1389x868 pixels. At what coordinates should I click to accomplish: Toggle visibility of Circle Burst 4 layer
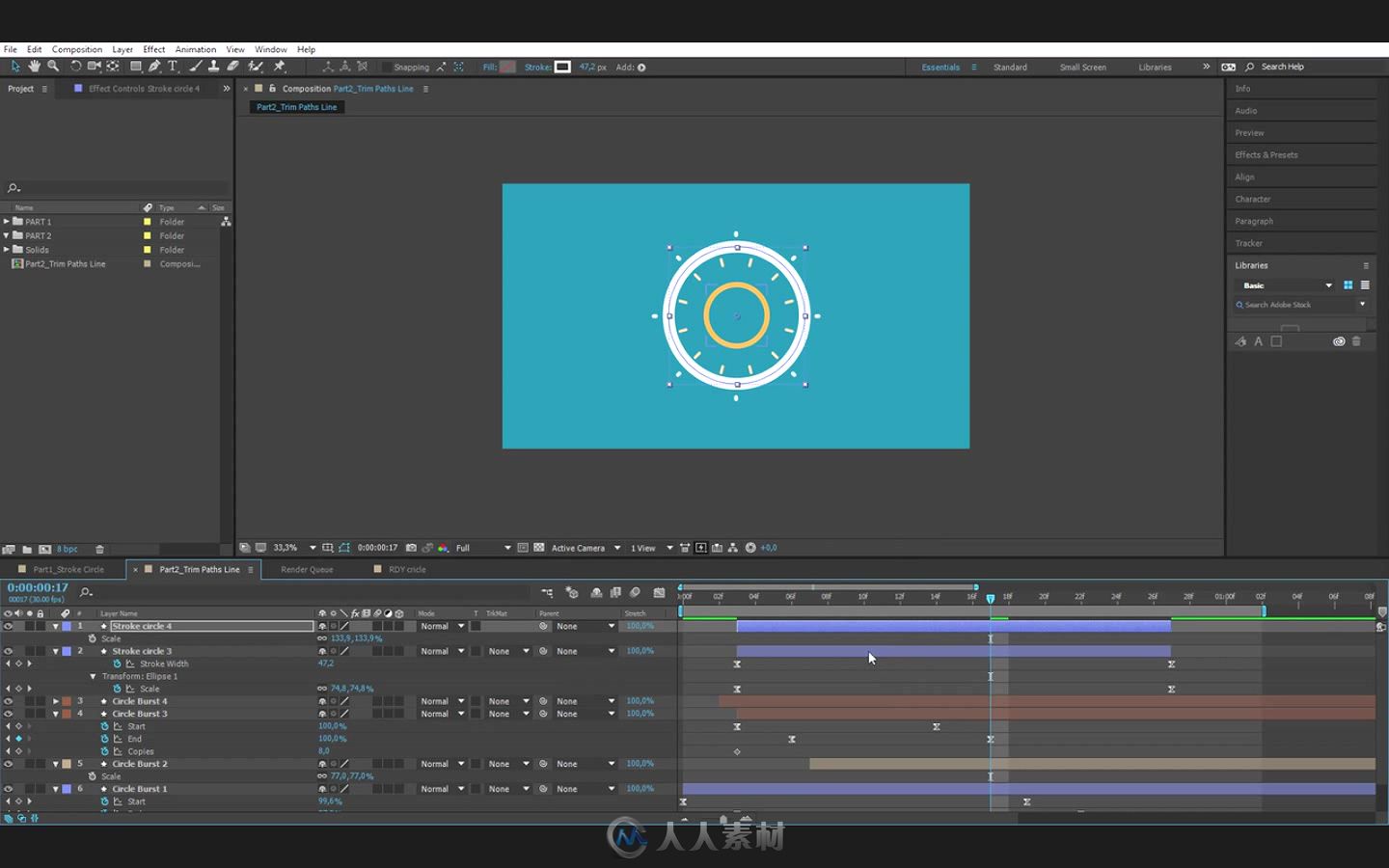(x=8, y=701)
